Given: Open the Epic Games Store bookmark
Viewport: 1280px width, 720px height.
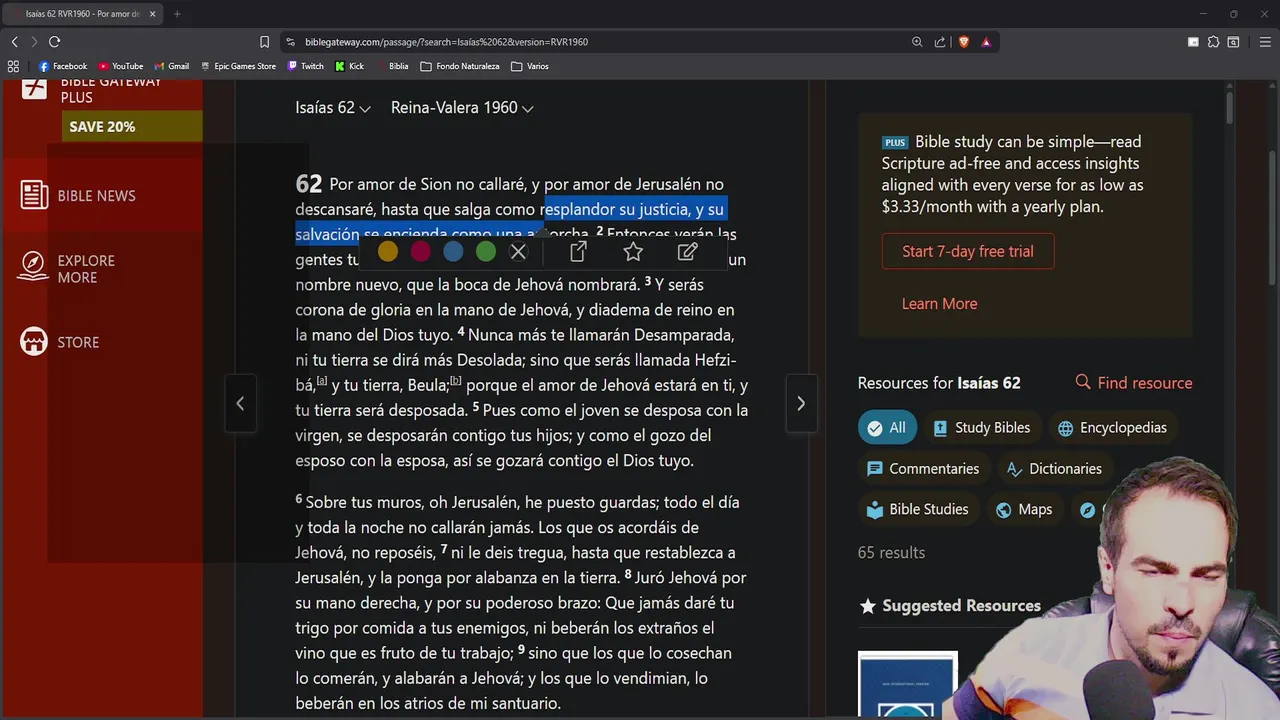Looking at the screenshot, I should click(x=239, y=66).
